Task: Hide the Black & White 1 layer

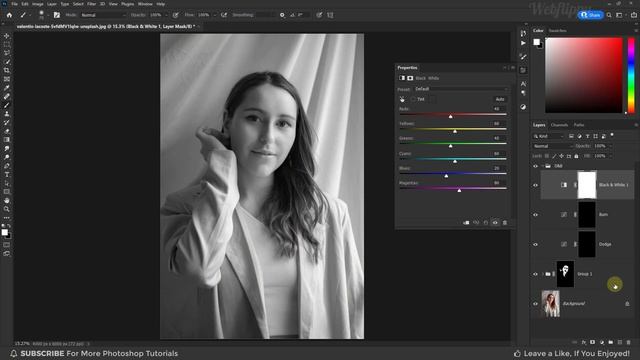Action: tap(536, 185)
